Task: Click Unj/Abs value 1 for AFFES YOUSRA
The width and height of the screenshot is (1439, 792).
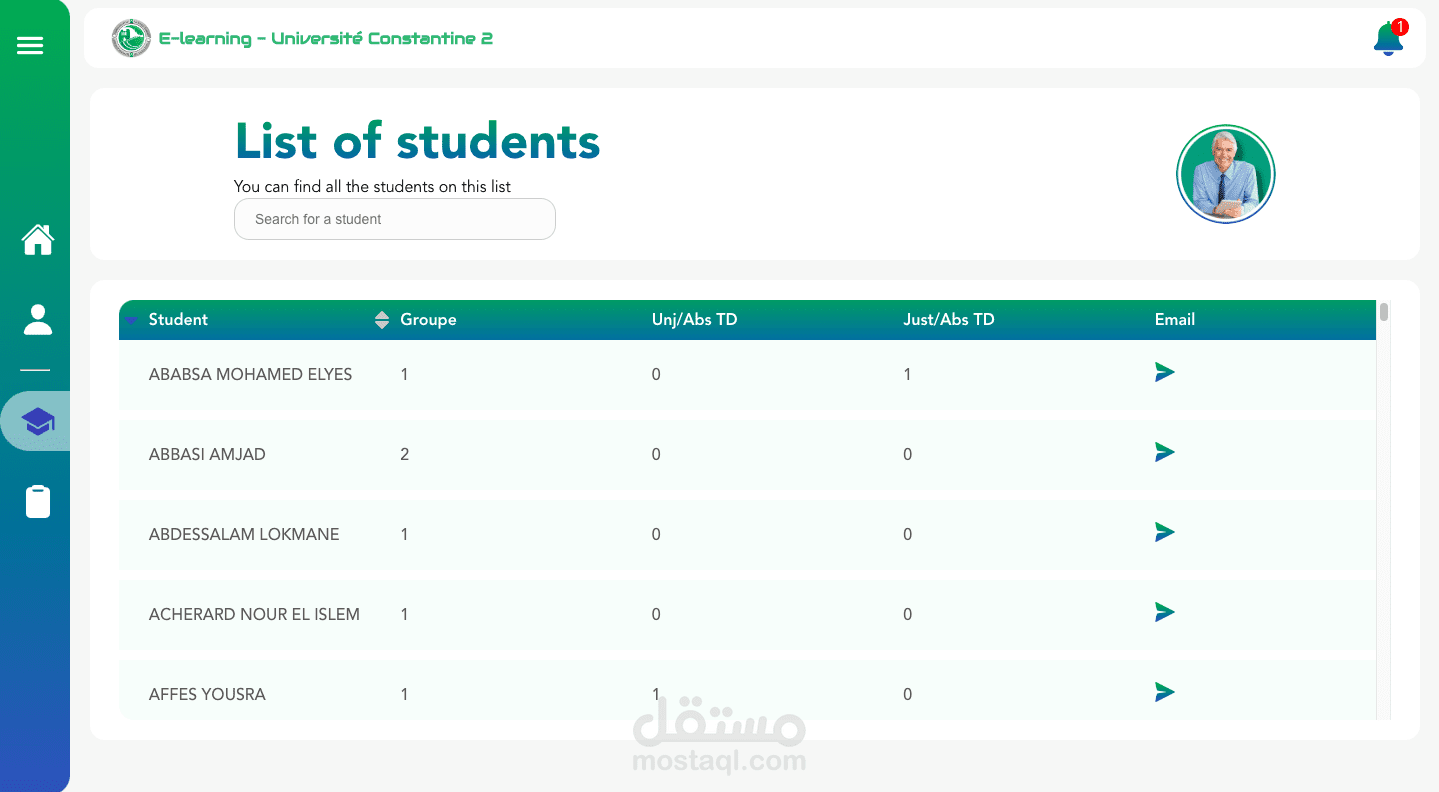Action: click(x=656, y=695)
